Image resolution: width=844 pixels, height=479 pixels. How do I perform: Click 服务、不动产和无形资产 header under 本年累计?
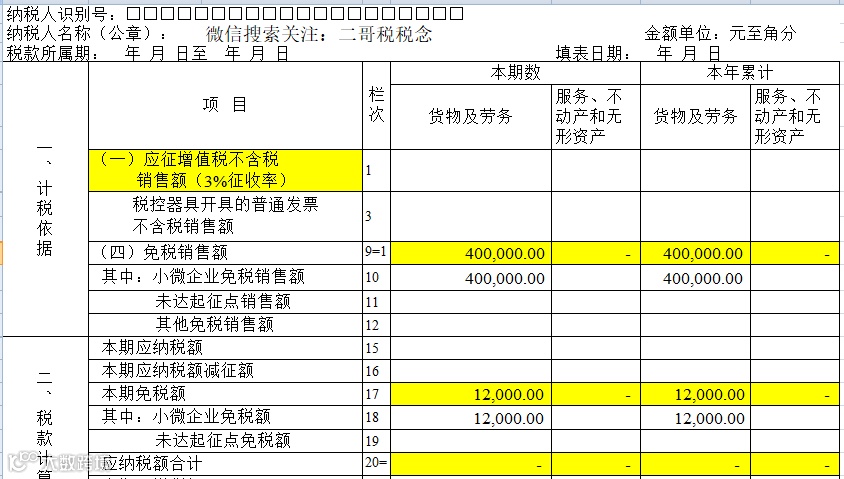[795, 117]
